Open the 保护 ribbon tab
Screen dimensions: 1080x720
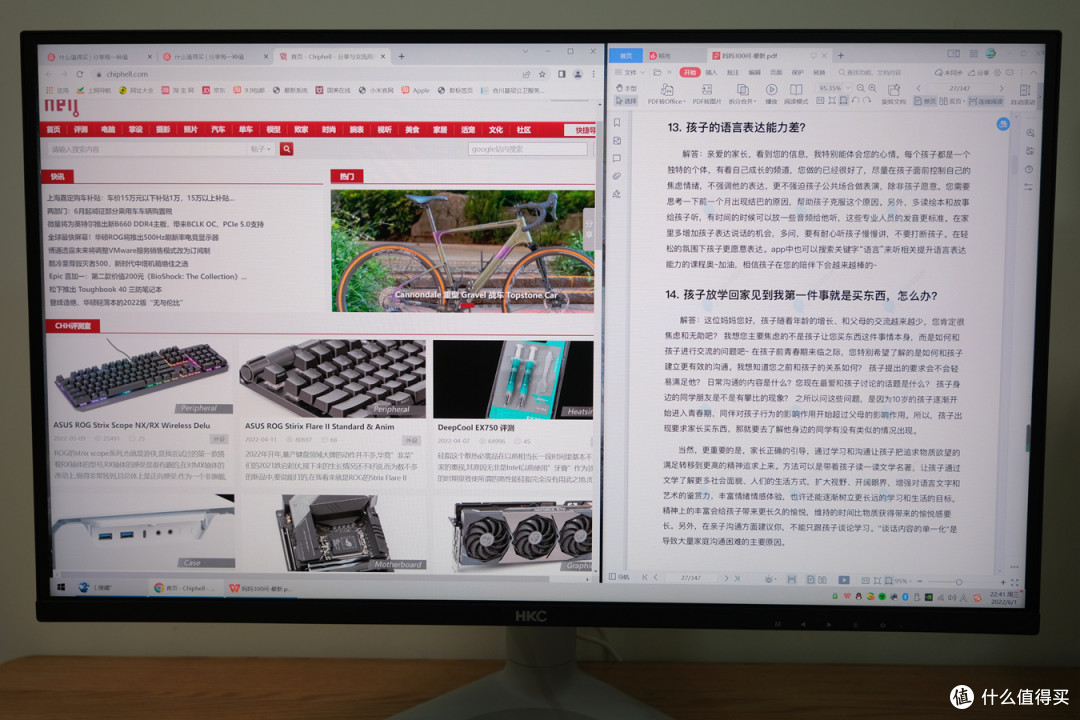(798, 72)
